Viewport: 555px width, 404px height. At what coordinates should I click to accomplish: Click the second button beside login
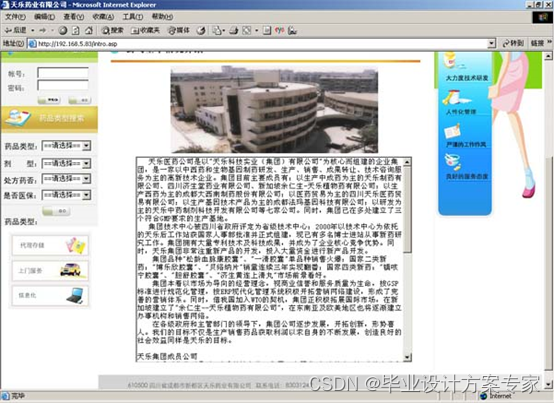(80, 101)
